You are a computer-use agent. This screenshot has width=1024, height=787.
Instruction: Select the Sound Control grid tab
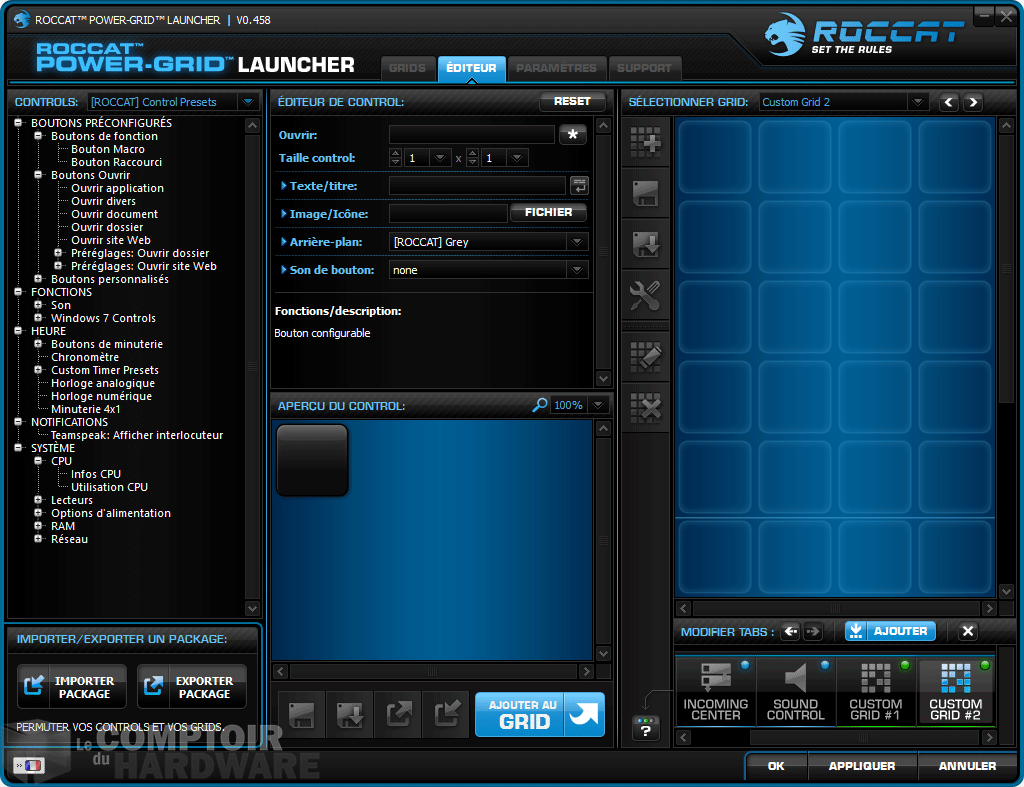click(795, 690)
